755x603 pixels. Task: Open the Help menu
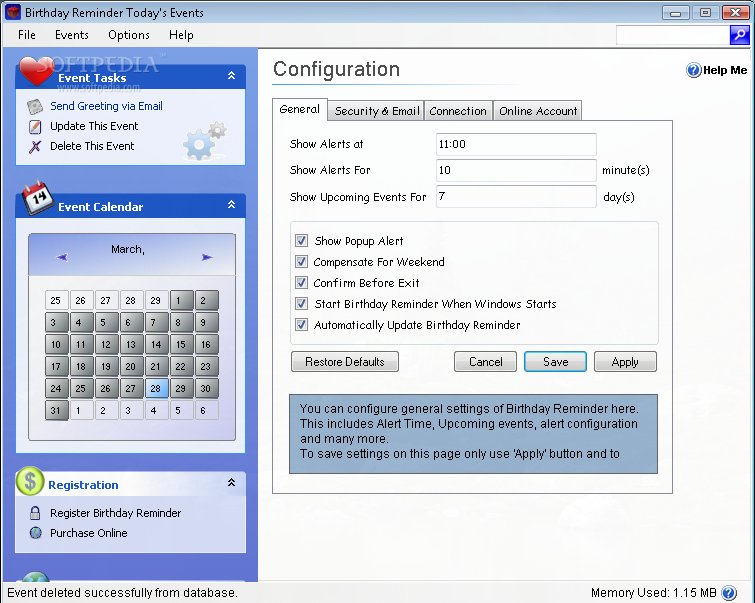click(181, 35)
